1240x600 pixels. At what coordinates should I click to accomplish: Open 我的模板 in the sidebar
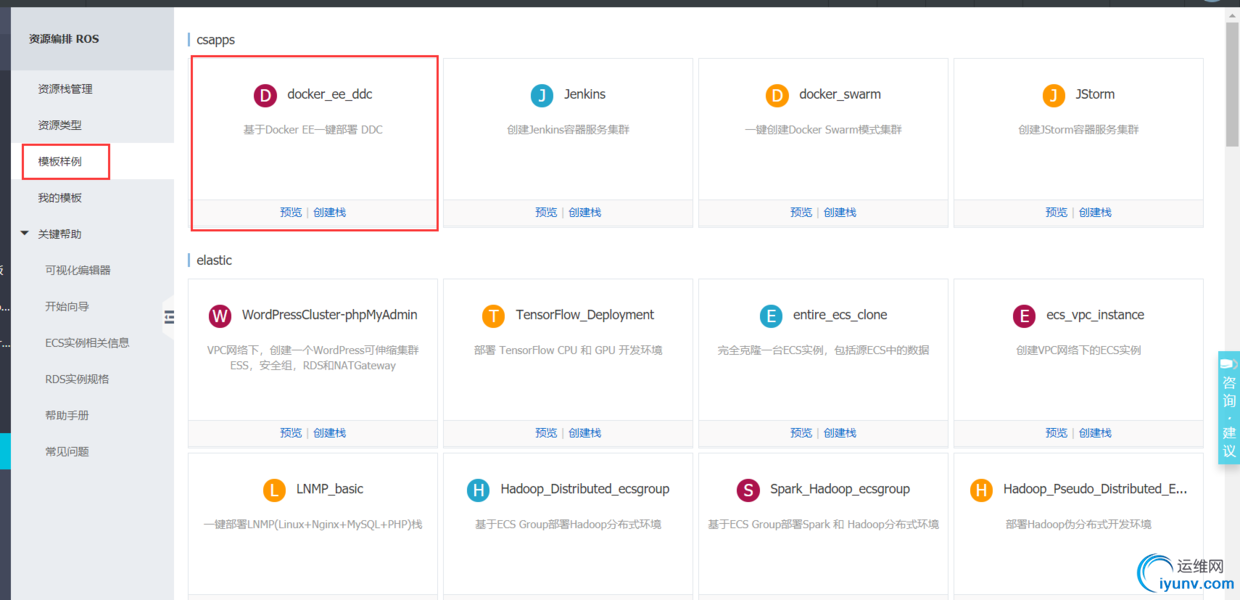tap(60, 198)
